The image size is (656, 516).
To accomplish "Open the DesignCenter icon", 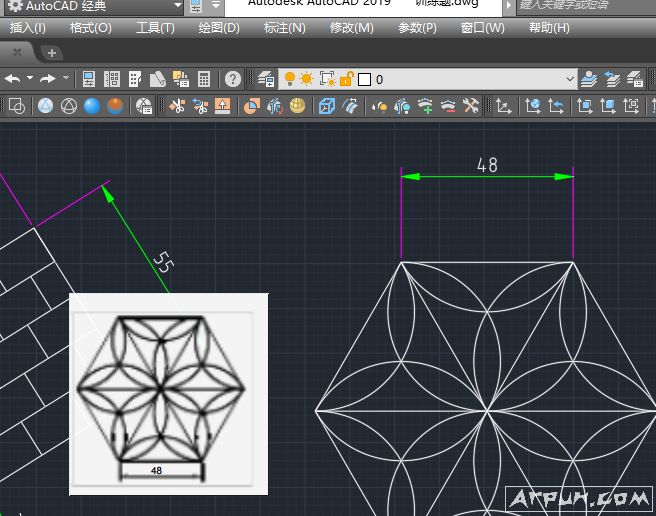I will click(x=112, y=79).
